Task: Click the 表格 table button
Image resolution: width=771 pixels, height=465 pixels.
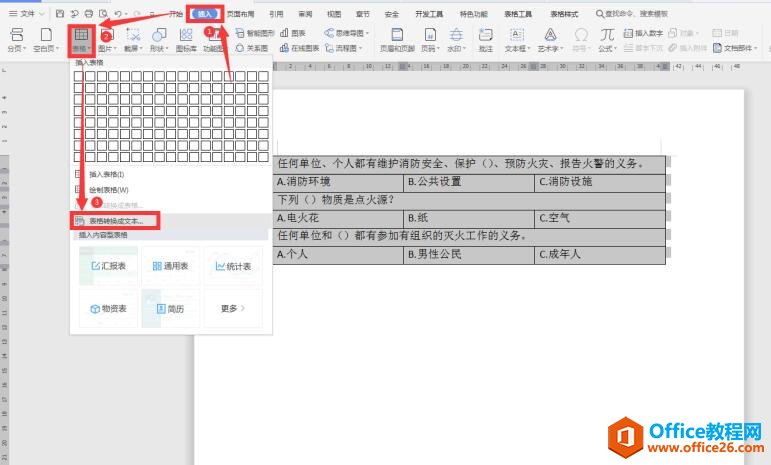Action: (81, 40)
